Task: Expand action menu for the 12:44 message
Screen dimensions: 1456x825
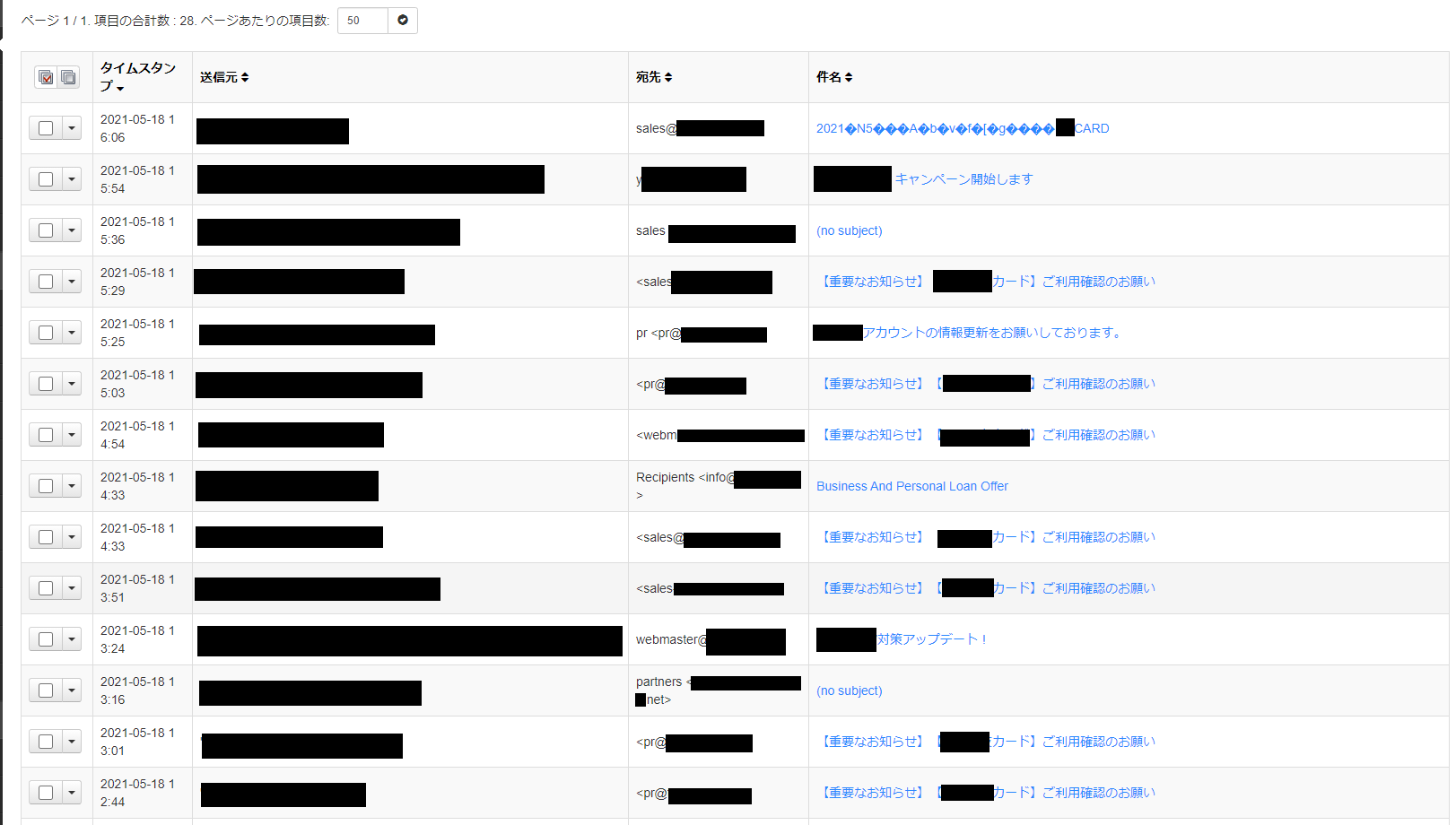Action: click(x=72, y=793)
